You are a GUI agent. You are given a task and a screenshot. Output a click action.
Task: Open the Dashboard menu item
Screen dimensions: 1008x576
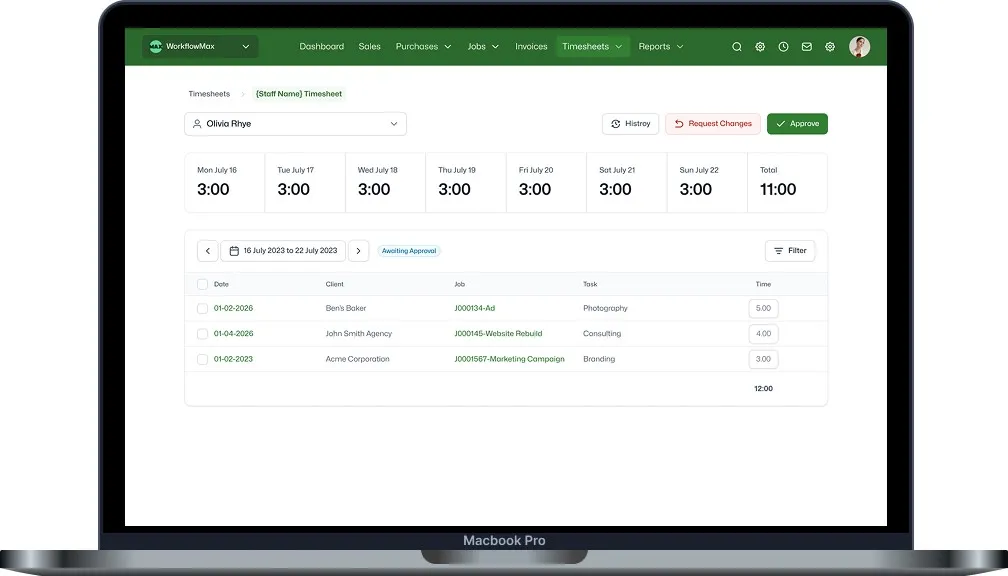(321, 47)
